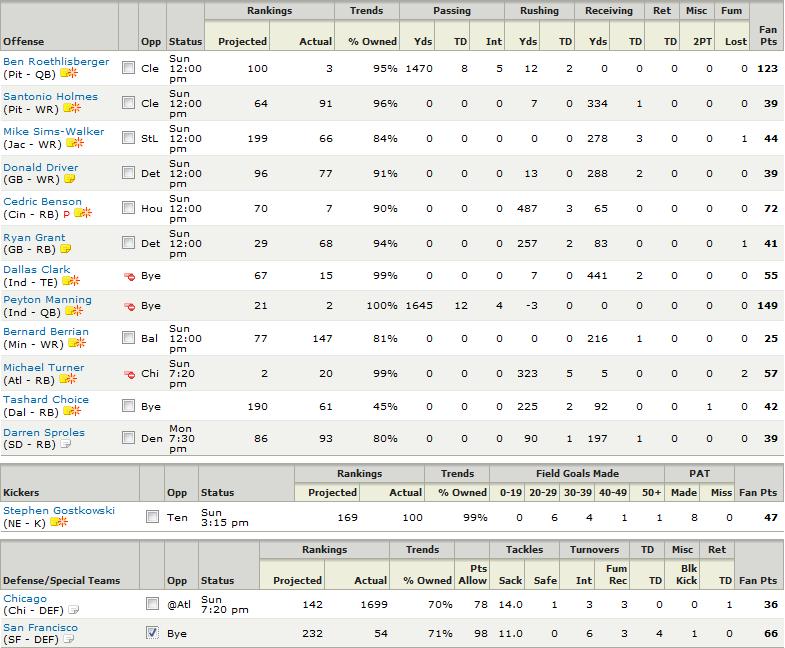Screen dimensions: 785x648
Task: Open Stephen Gostkowski player link
Action: pos(59,511)
